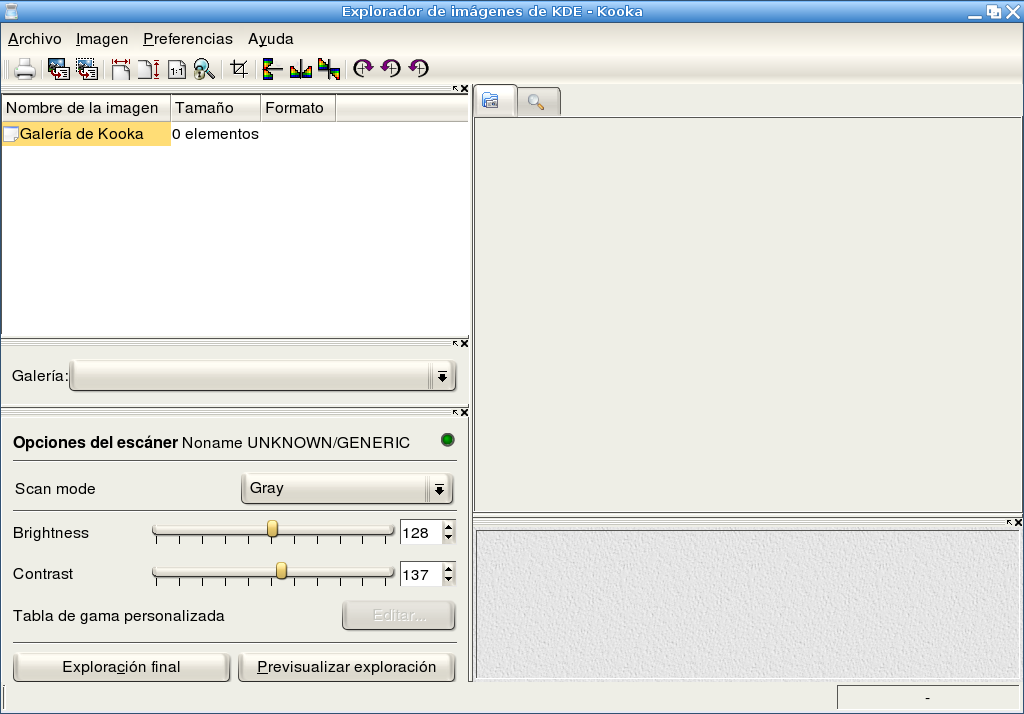Mirror the image horizontally

[x=300, y=69]
